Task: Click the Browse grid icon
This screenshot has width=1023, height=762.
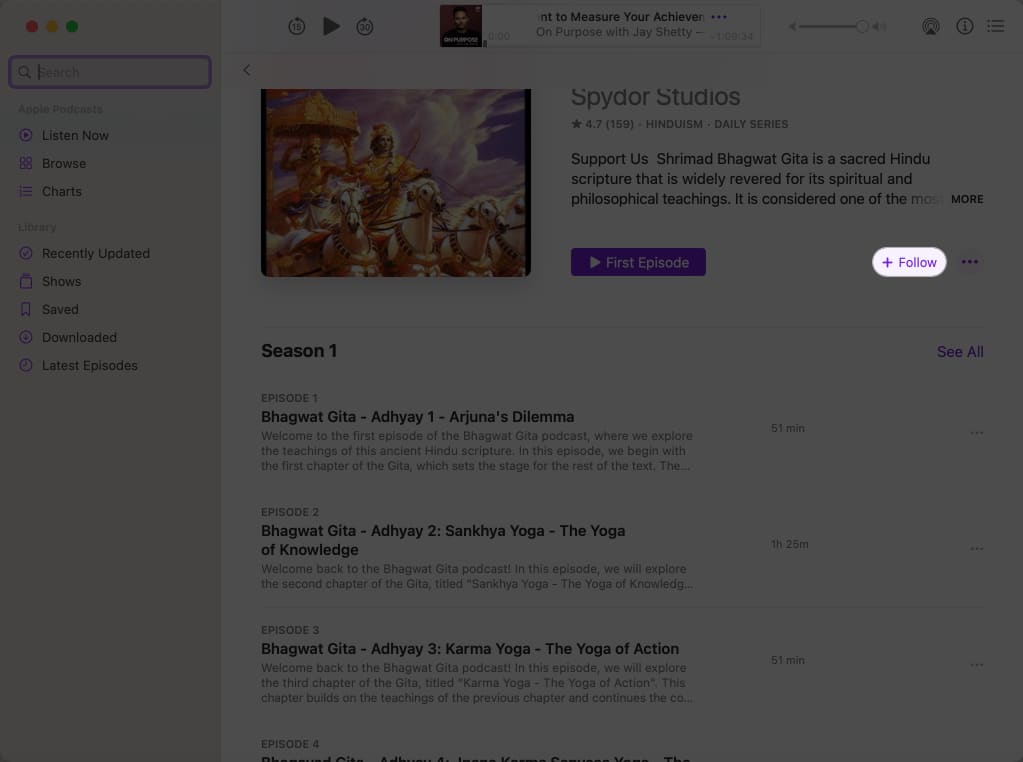Action: [x=25, y=163]
